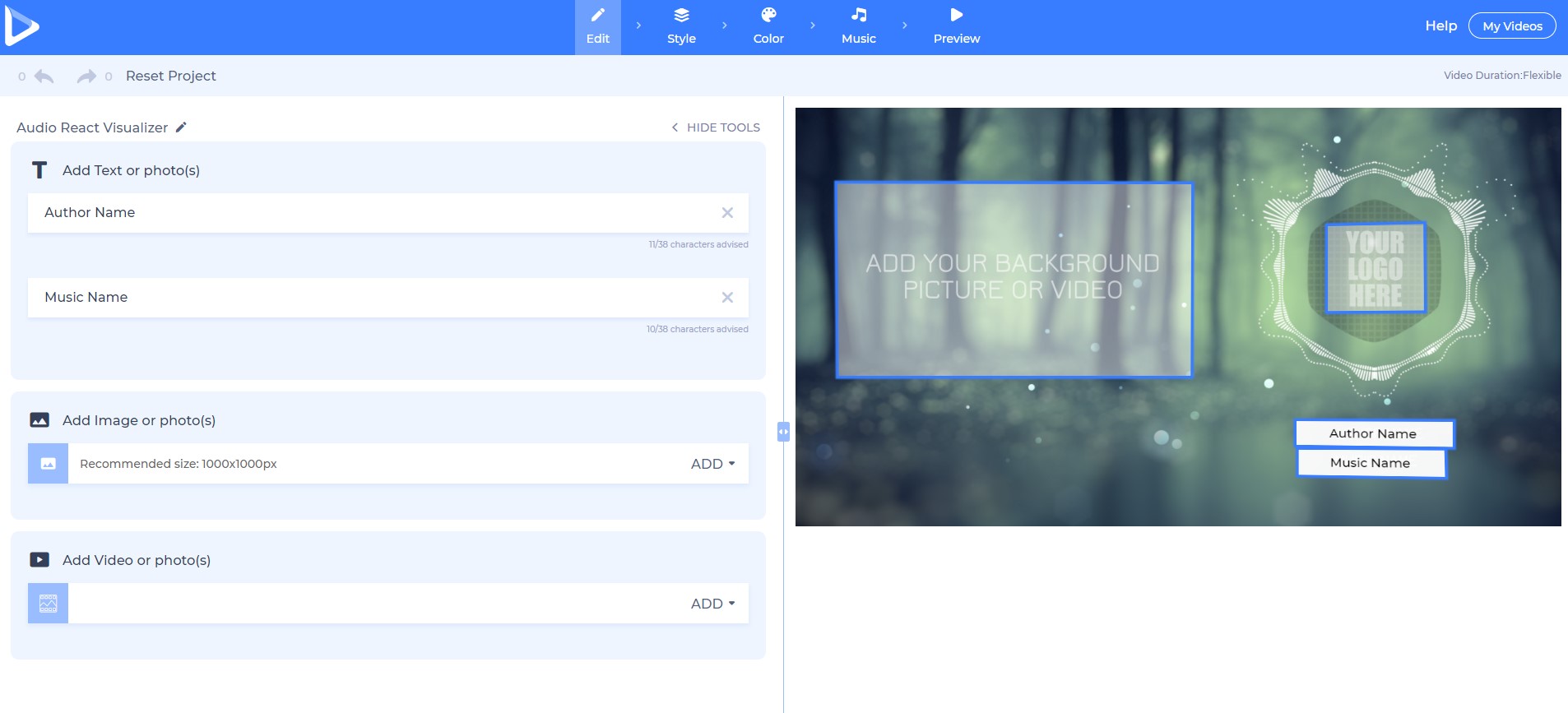Viewport: 1568px width, 713px height.
Task: Click the Add Text or photo(s) heading
Action: pyautogui.click(x=131, y=170)
